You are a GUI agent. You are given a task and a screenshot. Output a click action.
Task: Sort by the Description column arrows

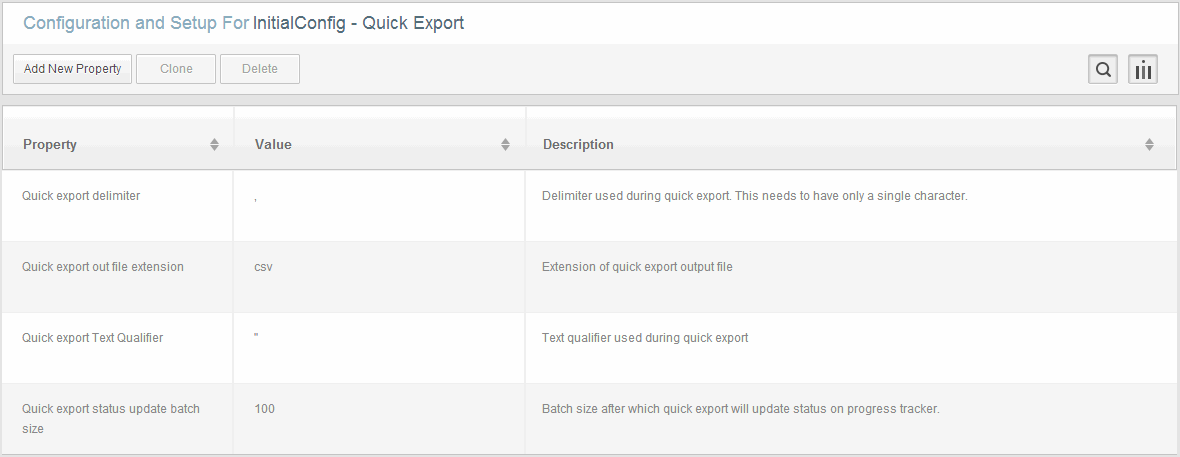coord(1149,145)
